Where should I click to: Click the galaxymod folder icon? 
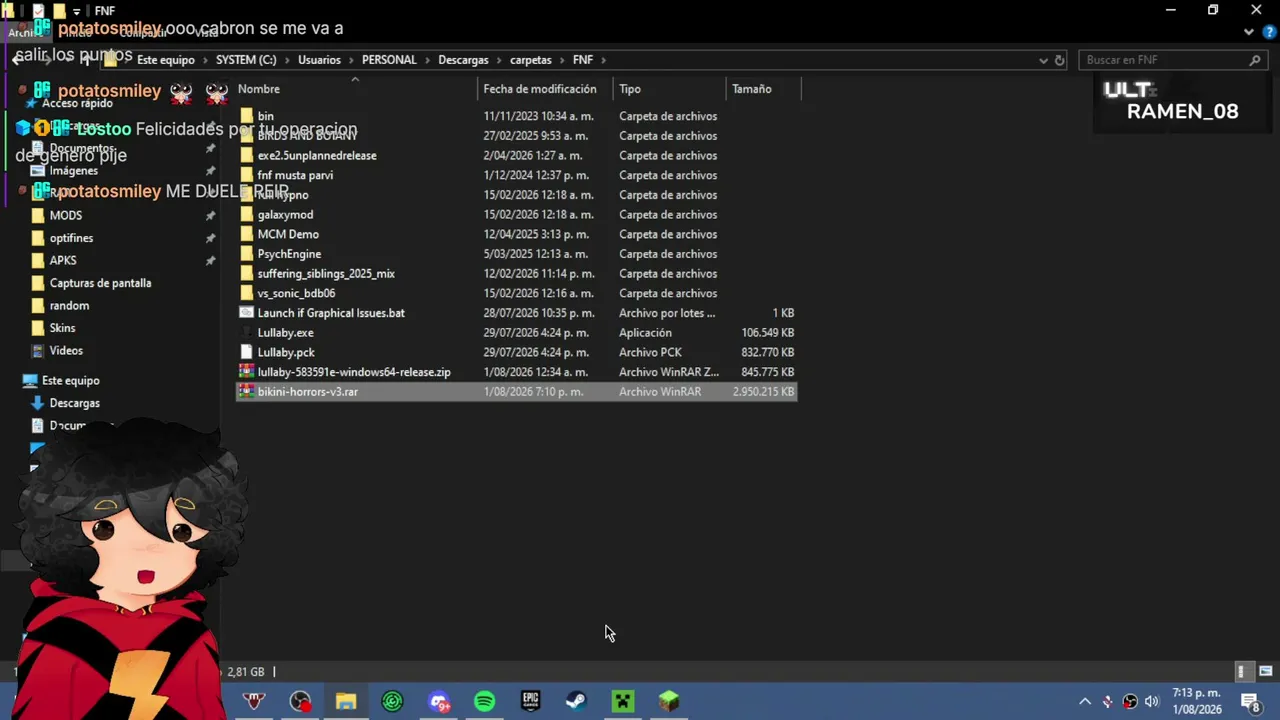click(247, 214)
